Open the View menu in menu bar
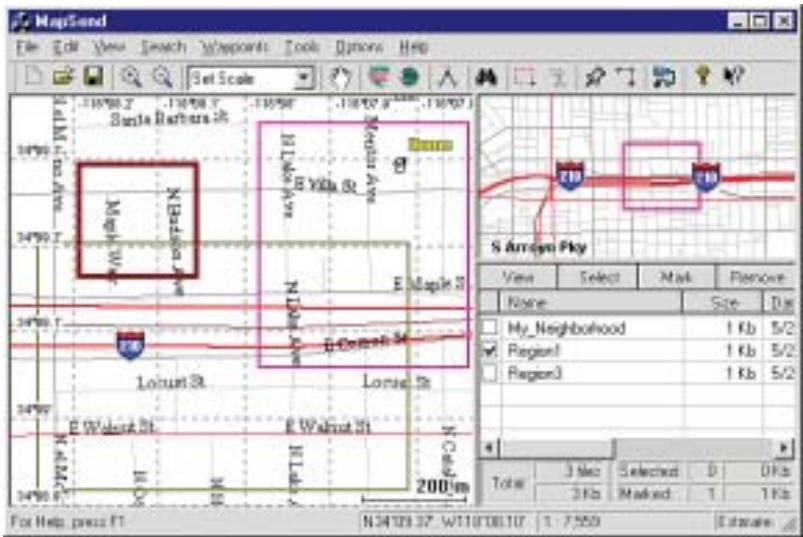The width and height of the screenshot is (803, 537). point(109,47)
